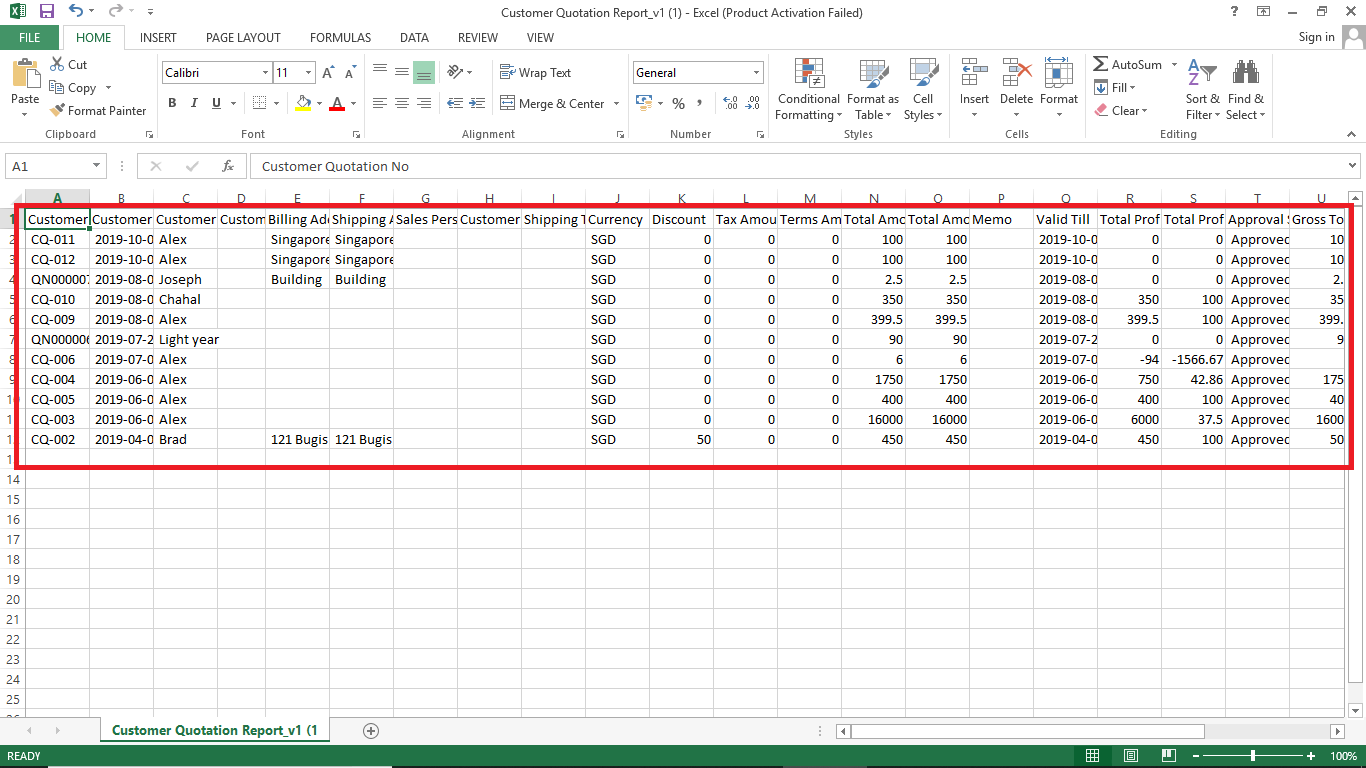
Task: Click Decrease Decimal icon
Action: 751,103
